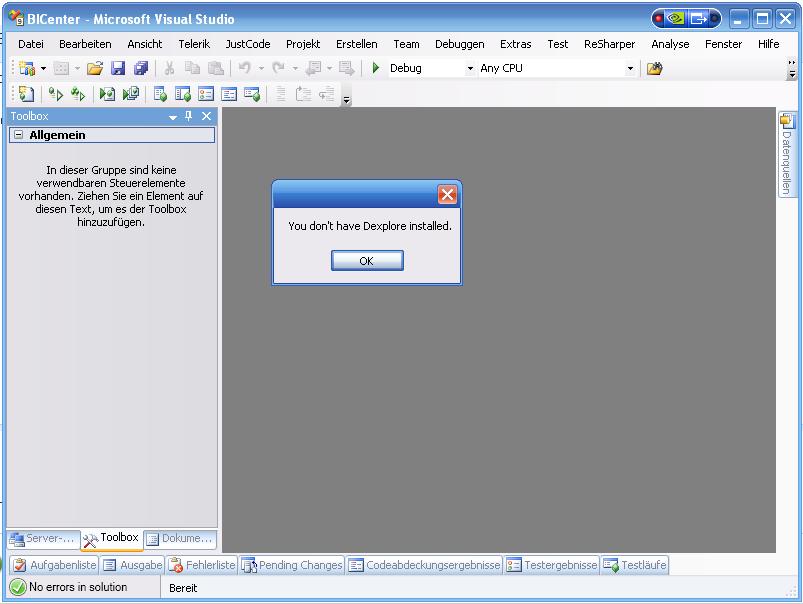Image resolution: width=803 pixels, height=604 pixels.
Task: Open Code Coverage Results toolbar icon
Action: coord(229,94)
